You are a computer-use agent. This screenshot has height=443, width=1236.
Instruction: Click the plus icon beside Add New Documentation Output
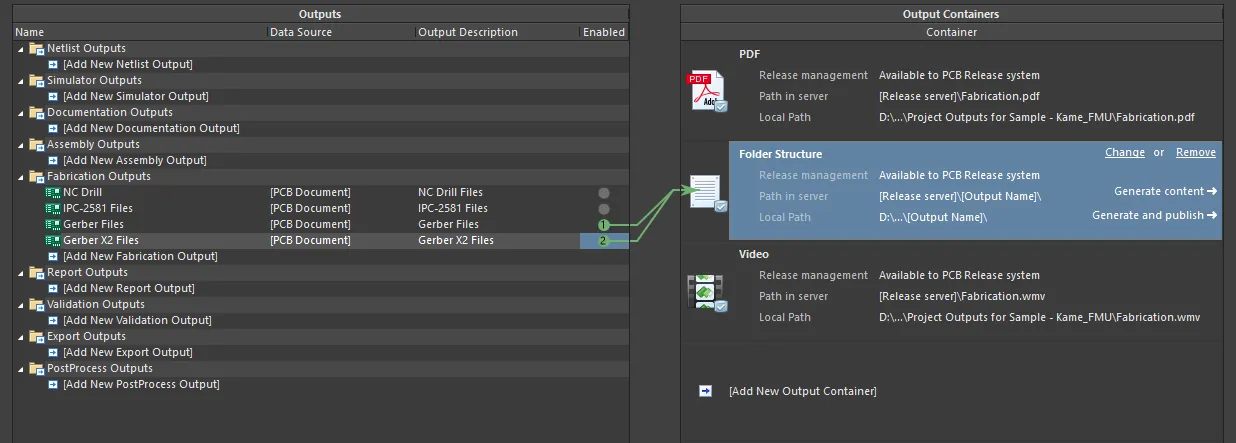[54, 128]
